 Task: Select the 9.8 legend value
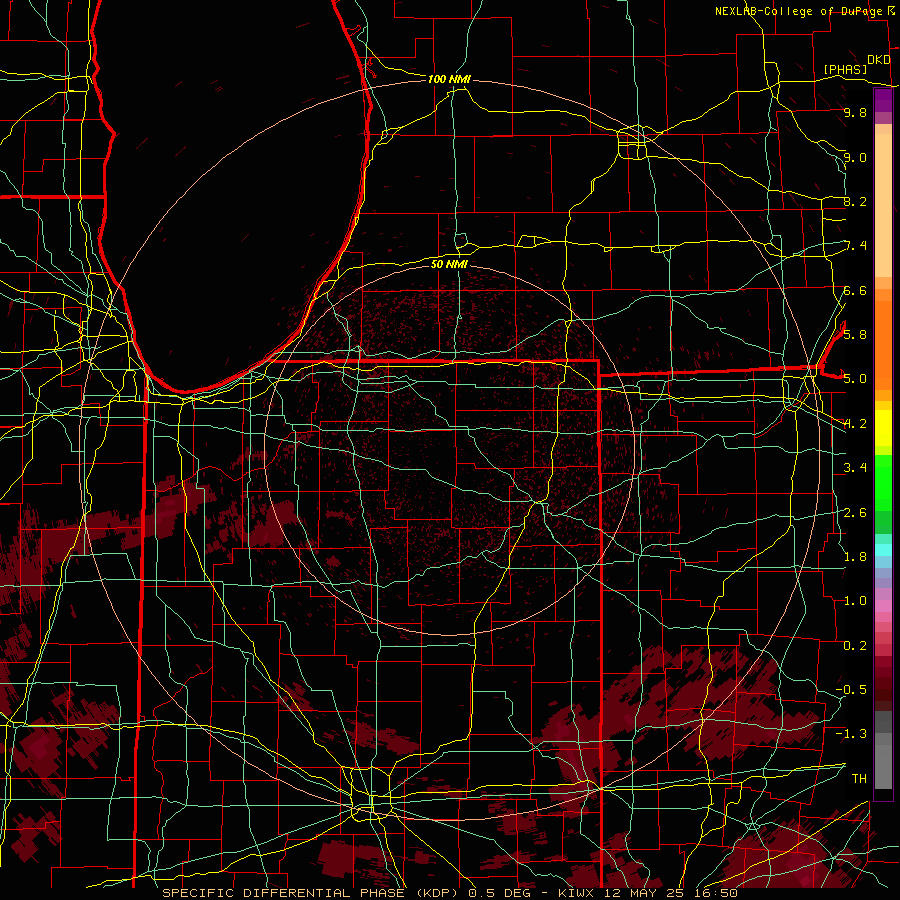click(x=855, y=112)
